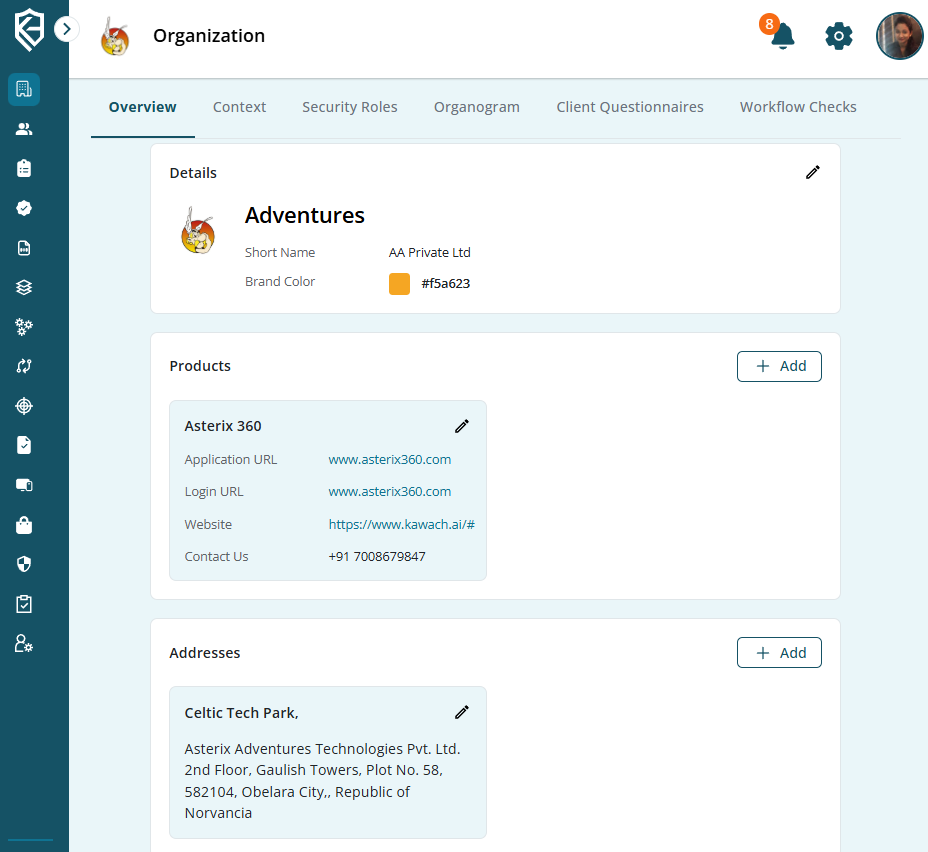This screenshot has height=852, width=928.
Task: Add a new address
Action: click(x=779, y=652)
